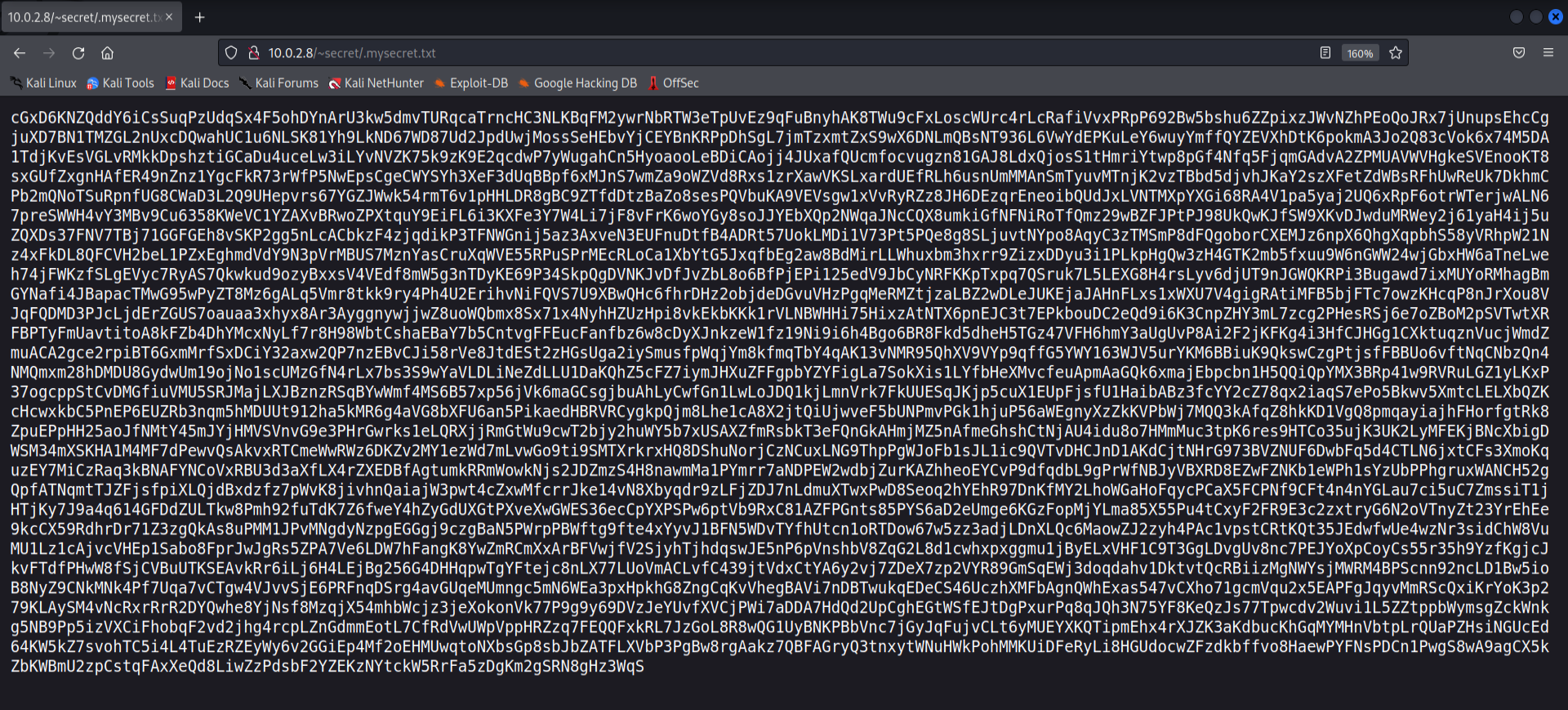Open the OffSec bookmark

click(674, 83)
